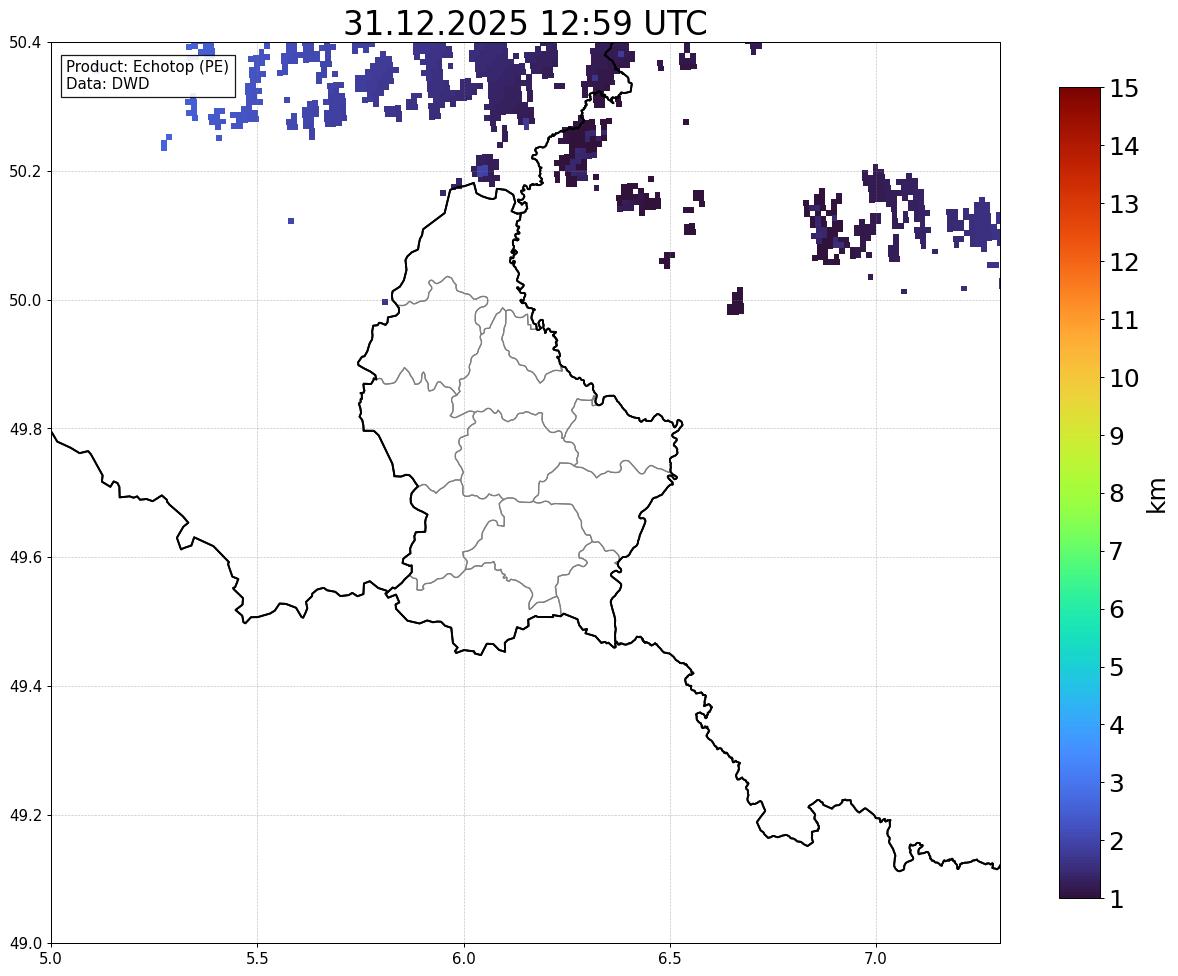Image resolution: width=1178 pixels, height=976 pixels.
Task: Click colorbar tick value 5
Action: (x=1117, y=667)
